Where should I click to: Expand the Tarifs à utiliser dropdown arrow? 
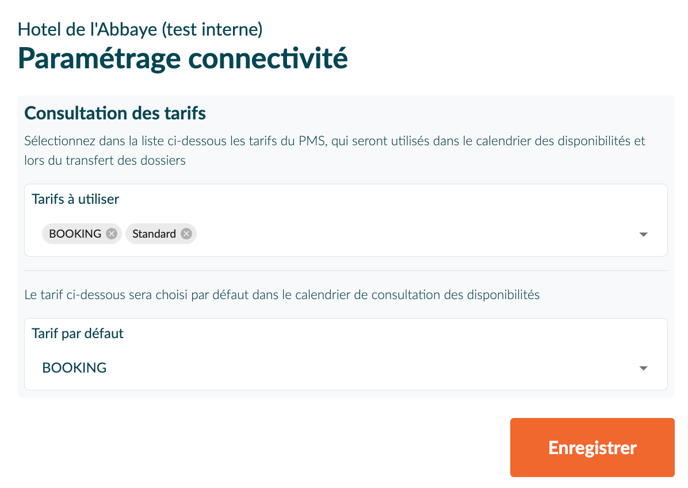point(643,234)
